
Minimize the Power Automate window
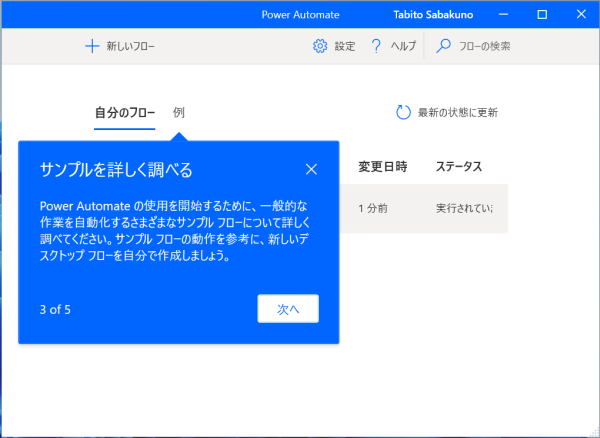(x=504, y=15)
